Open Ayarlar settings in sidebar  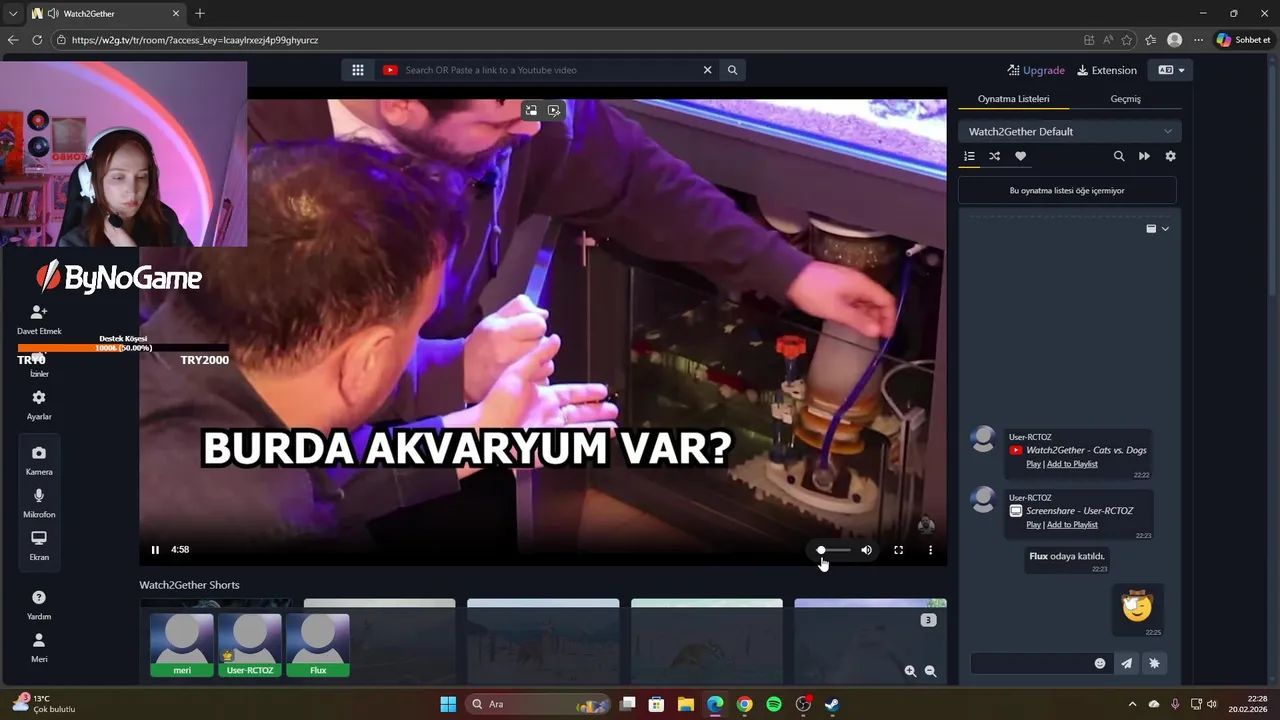pos(39,404)
